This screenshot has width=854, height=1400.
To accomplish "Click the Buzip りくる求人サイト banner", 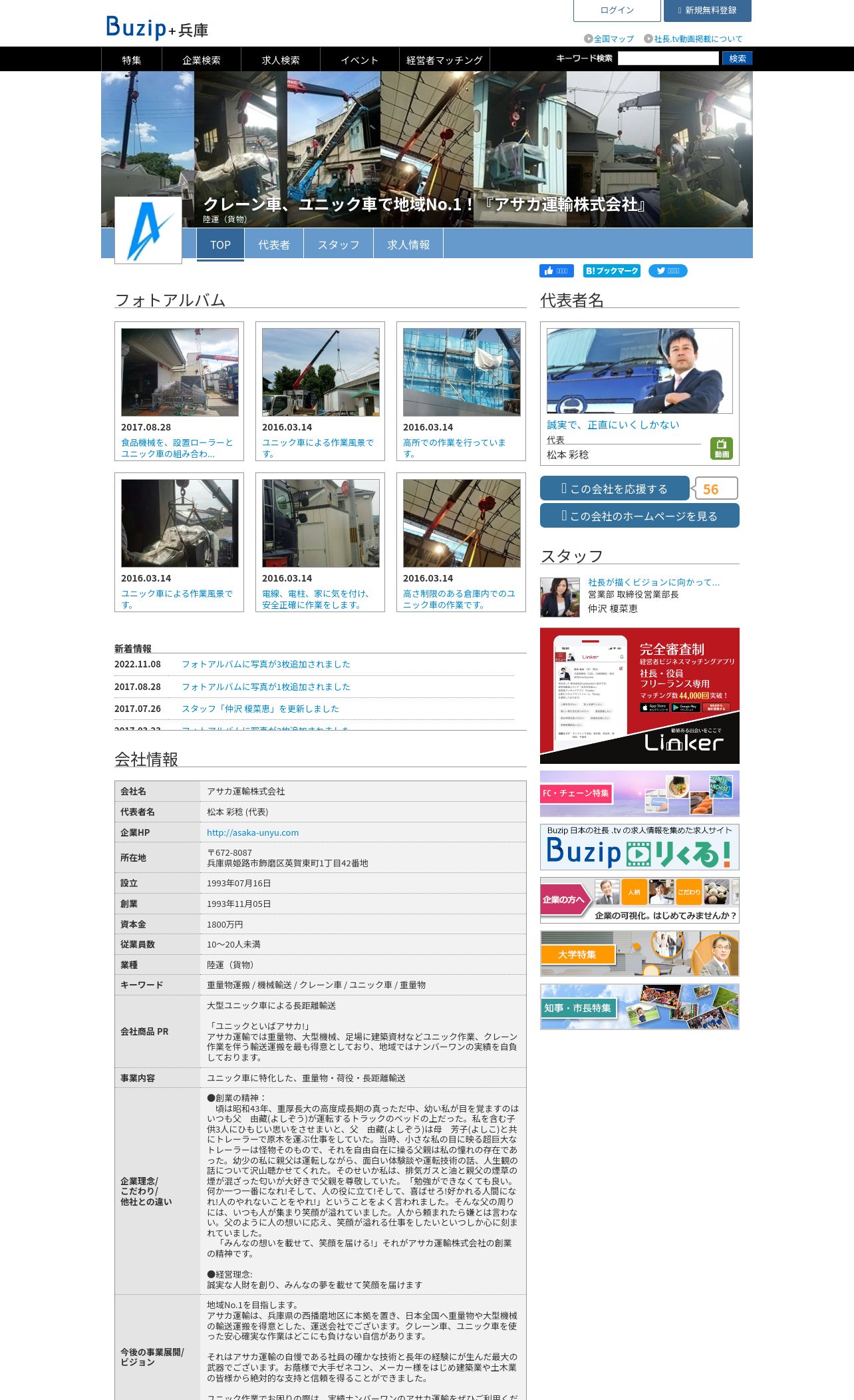I will pyautogui.click(x=640, y=847).
